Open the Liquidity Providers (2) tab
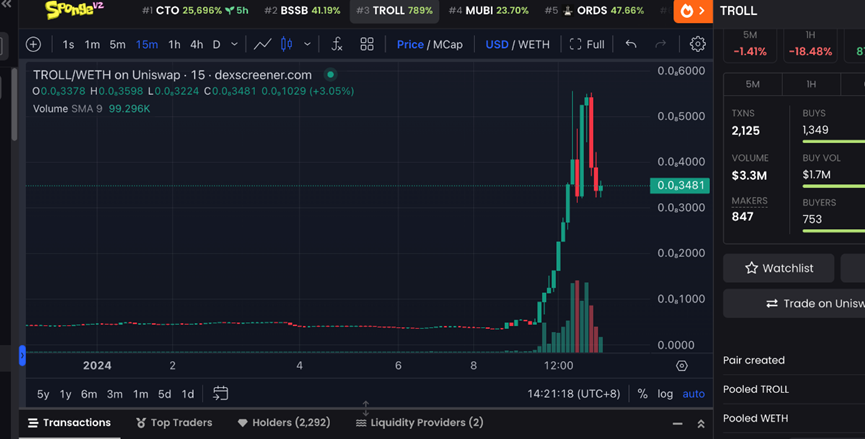Screen dimensions: 865x439 420,423
